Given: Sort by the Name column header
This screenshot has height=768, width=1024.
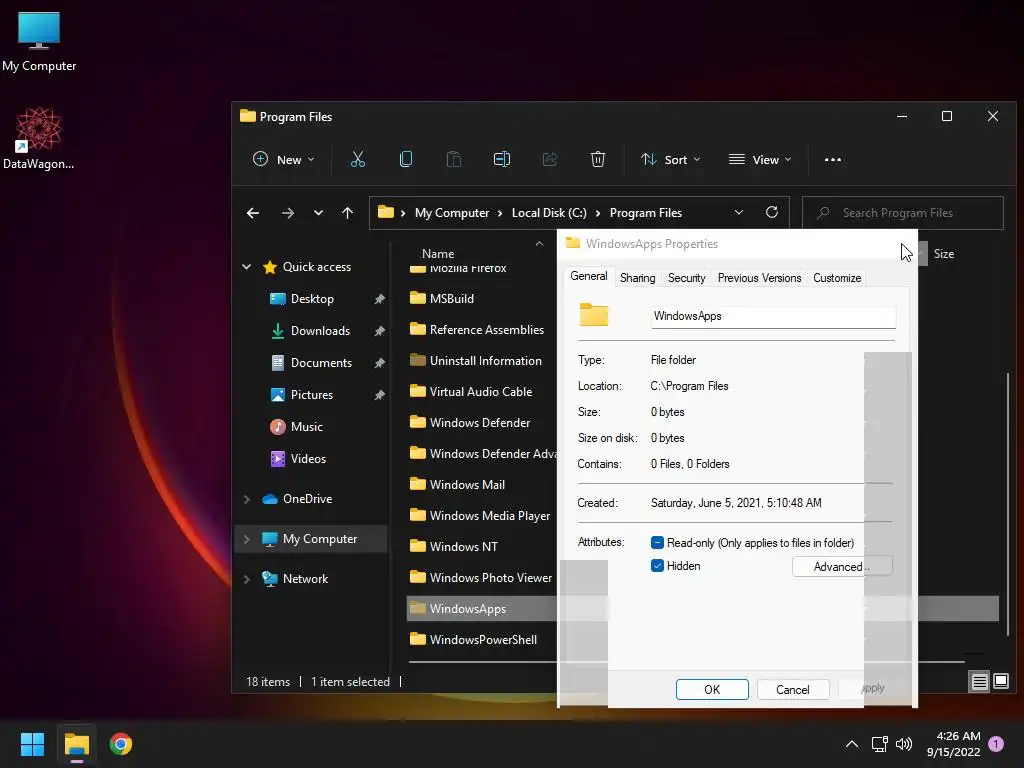Looking at the screenshot, I should (438, 254).
